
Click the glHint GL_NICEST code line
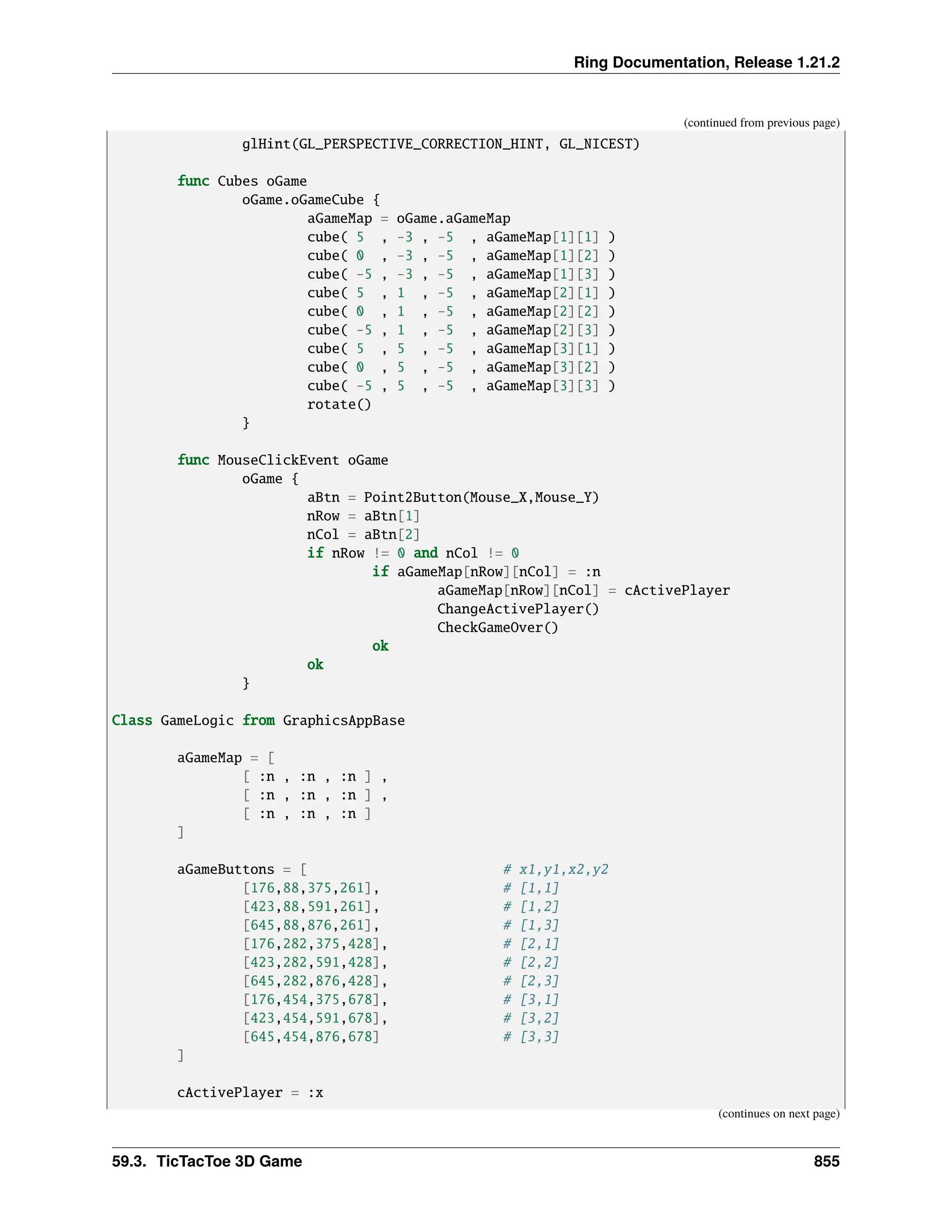click(x=441, y=145)
